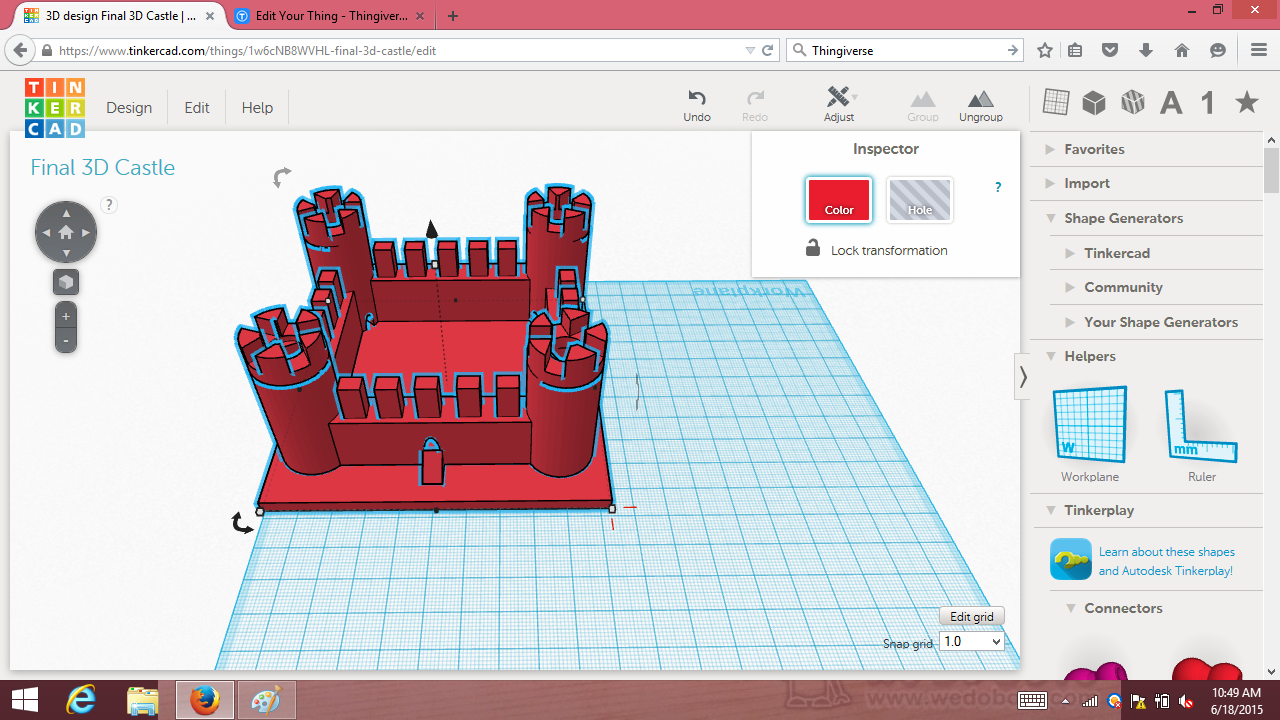Image resolution: width=1280 pixels, height=720 pixels.
Task: Collapse the right side panel arrow
Action: [x=1022, y=377]
